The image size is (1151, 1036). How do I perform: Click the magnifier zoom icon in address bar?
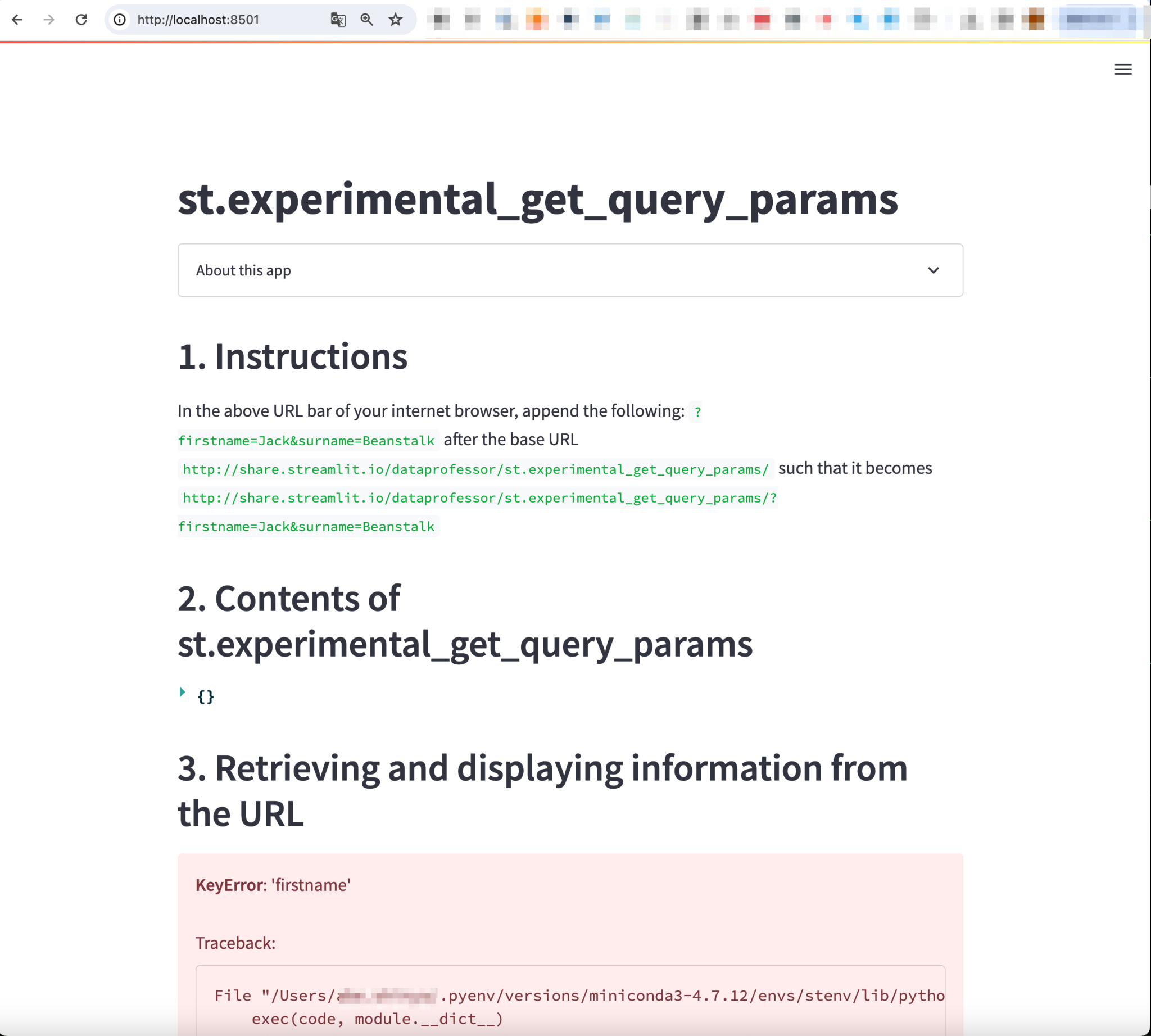(x=366, y=20)
